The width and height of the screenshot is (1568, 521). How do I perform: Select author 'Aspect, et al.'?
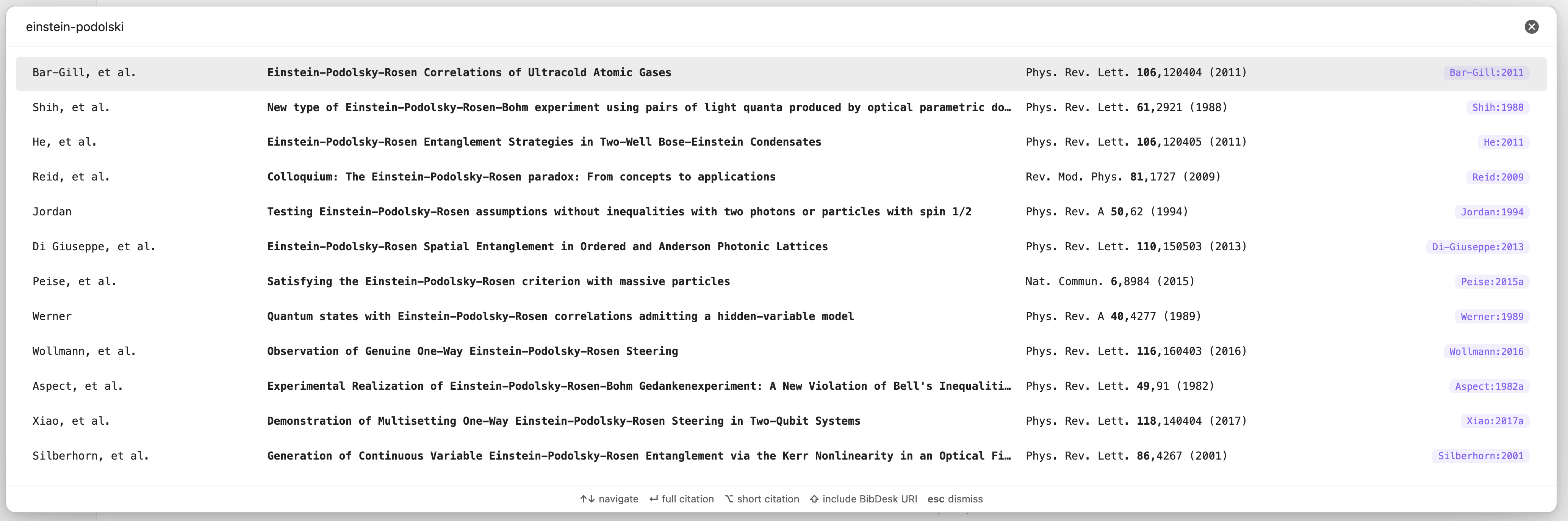[77, 386]
